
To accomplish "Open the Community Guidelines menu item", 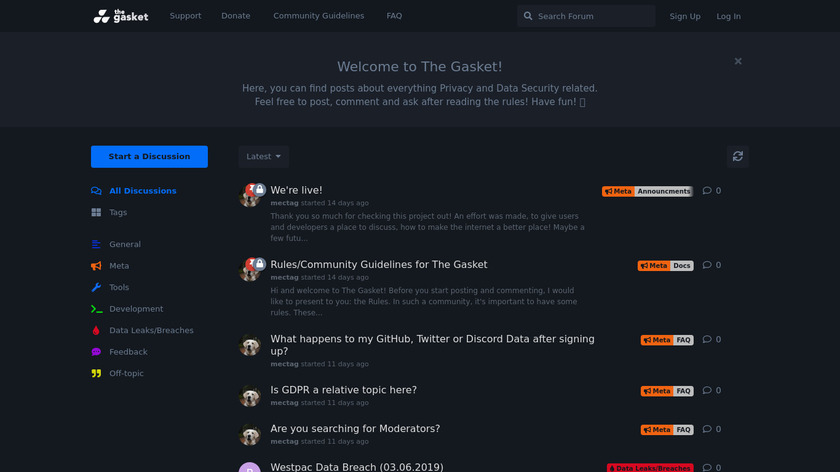I will (x=318, y=16).
